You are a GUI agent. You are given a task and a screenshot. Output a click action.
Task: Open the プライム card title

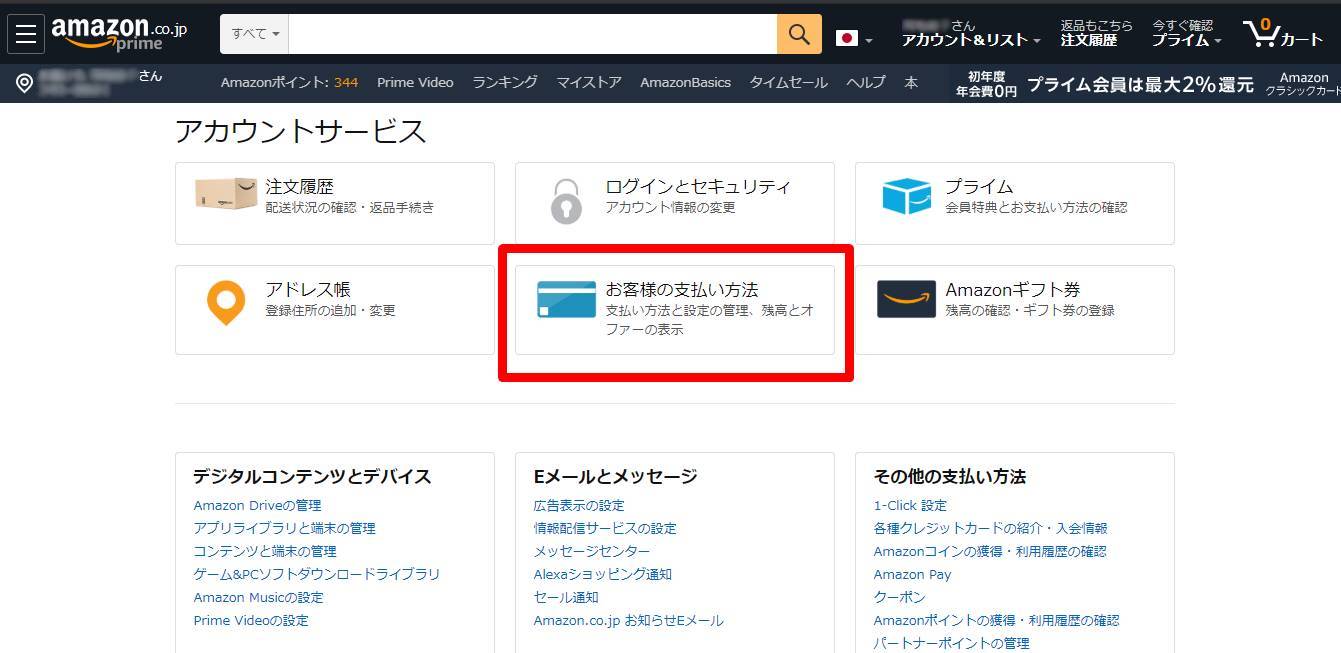tap(979, 187)
